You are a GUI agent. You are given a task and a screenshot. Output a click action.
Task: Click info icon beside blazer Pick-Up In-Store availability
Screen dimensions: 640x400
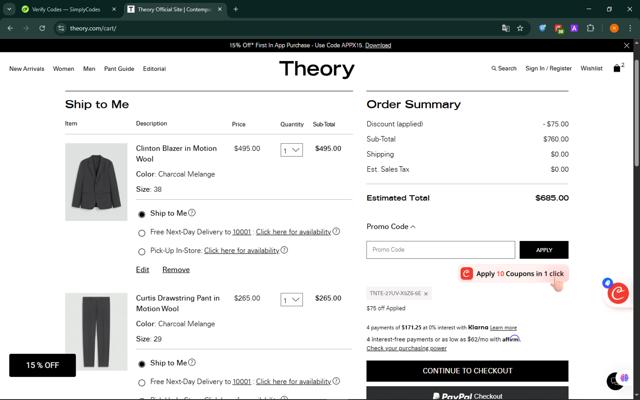[x=284, y=250]
